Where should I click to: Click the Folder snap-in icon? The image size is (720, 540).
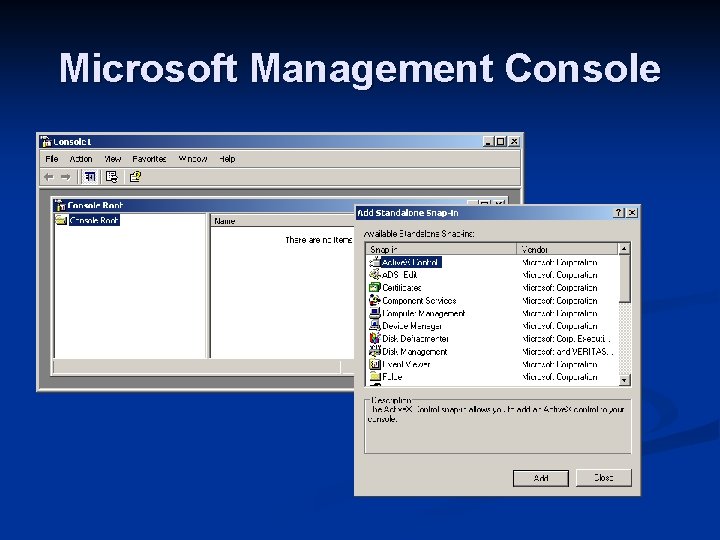click(375, 377)
